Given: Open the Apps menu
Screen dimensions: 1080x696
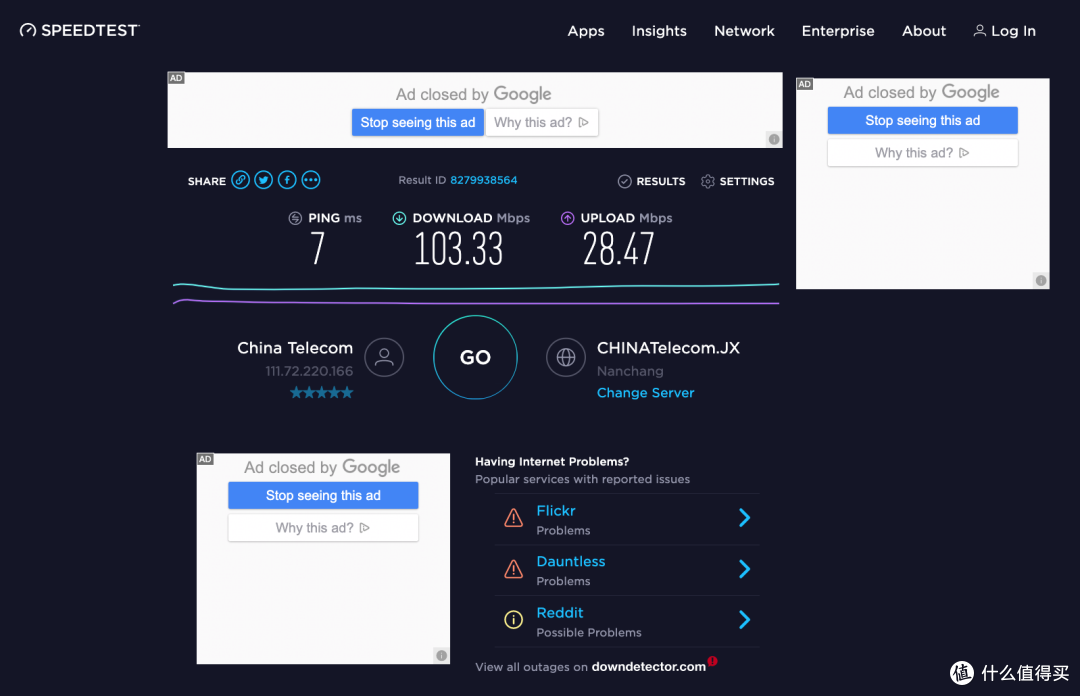Looking at the screenshot, I should click(x=585, y=31).
